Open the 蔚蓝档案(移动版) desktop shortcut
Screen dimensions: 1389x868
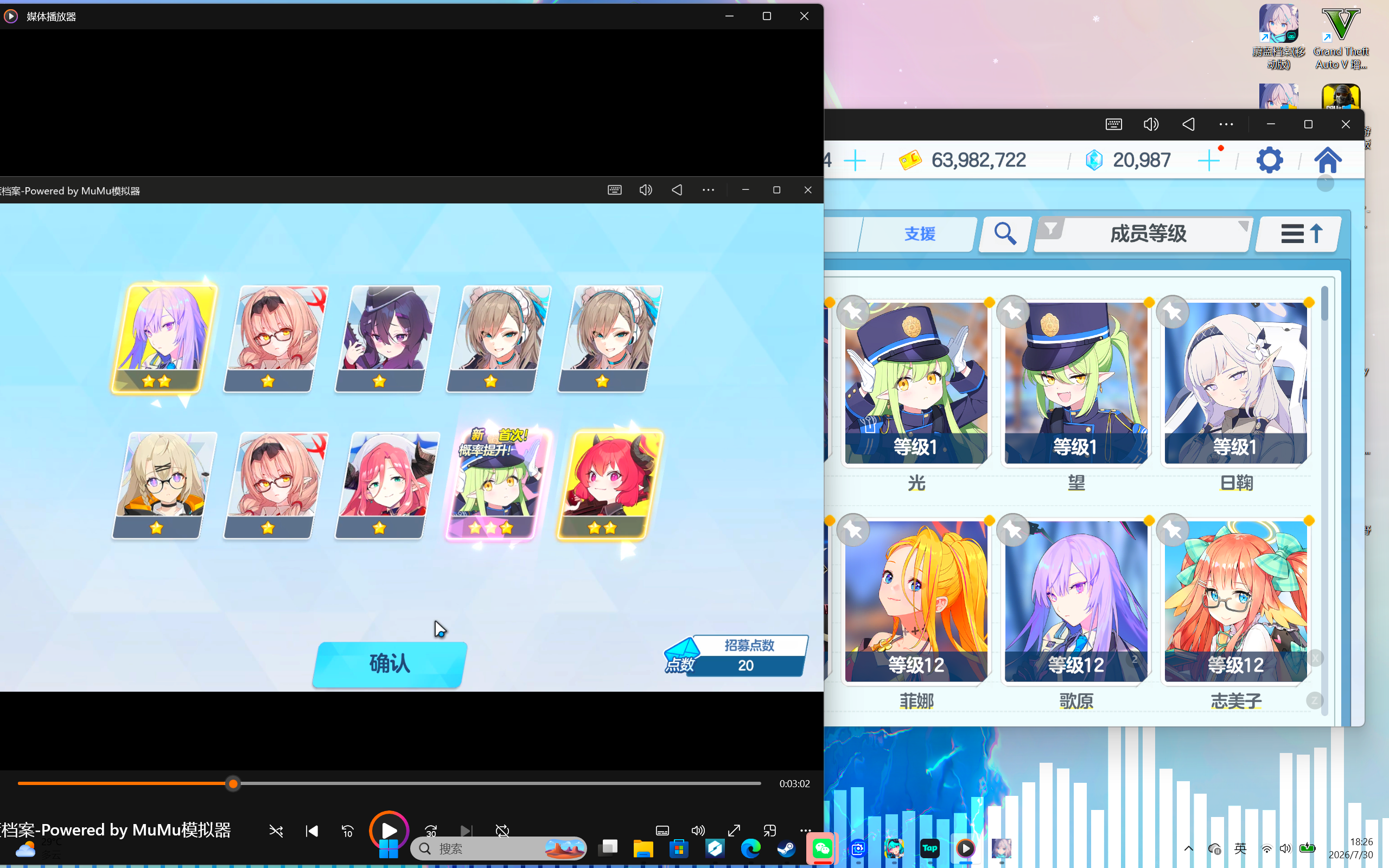click(1278, 38)
